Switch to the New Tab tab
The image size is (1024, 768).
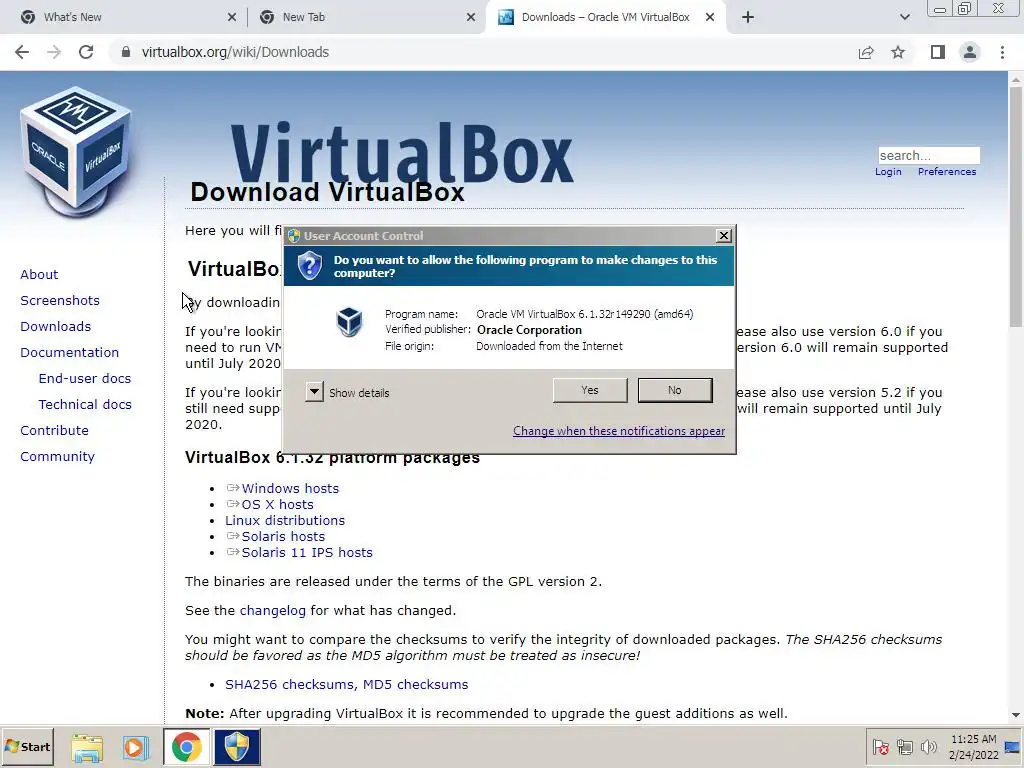coord(366,18)
